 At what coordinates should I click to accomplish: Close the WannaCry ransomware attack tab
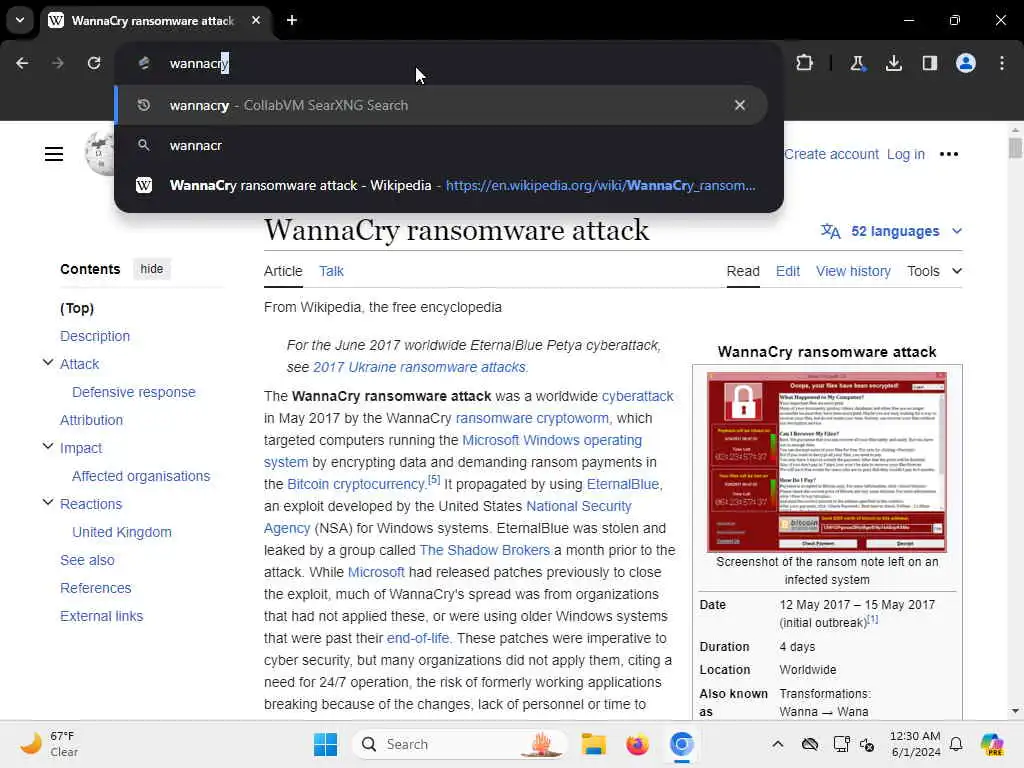[256, 20]
